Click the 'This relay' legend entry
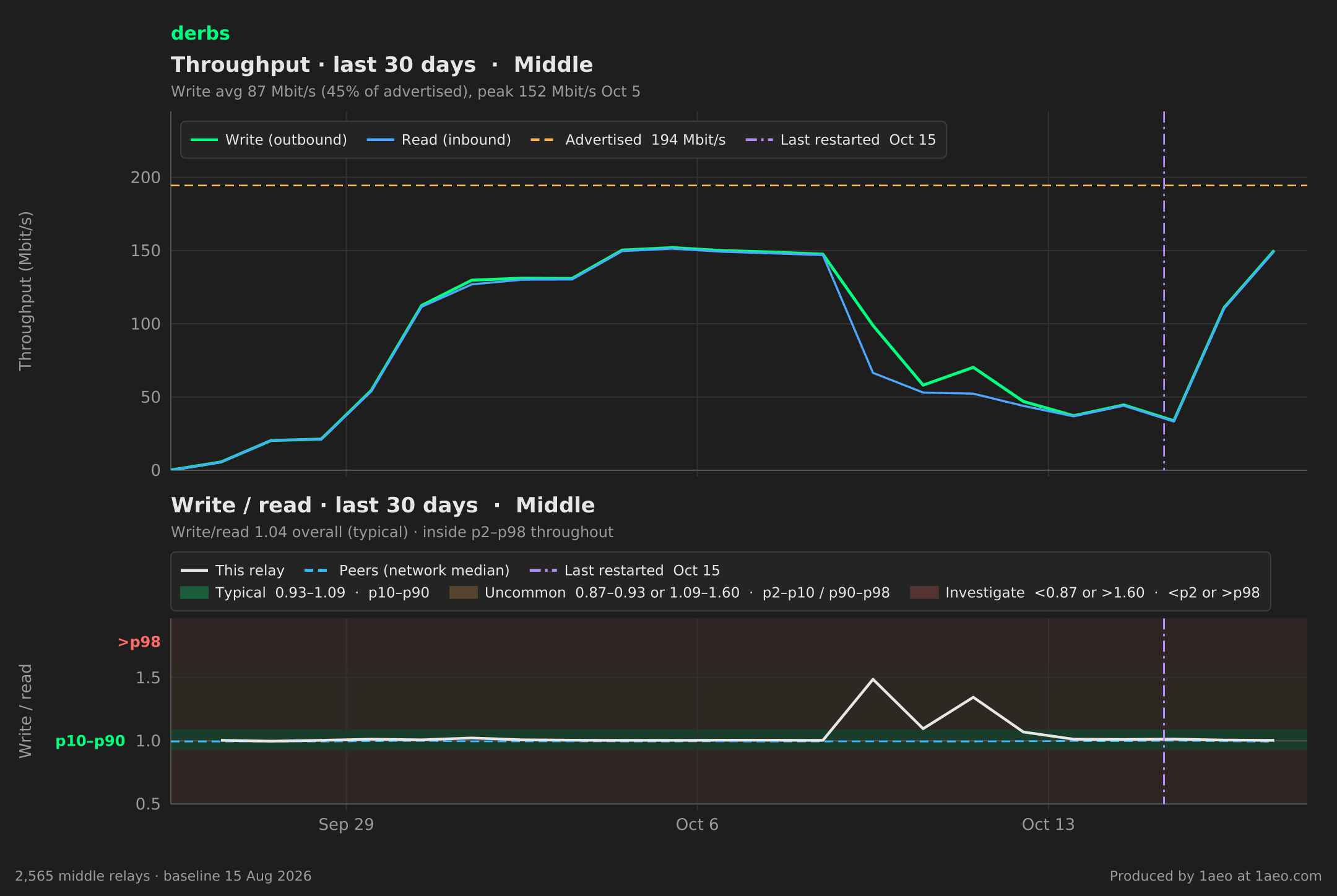This screenshot has height=896, width=1337. pos(233,571)
